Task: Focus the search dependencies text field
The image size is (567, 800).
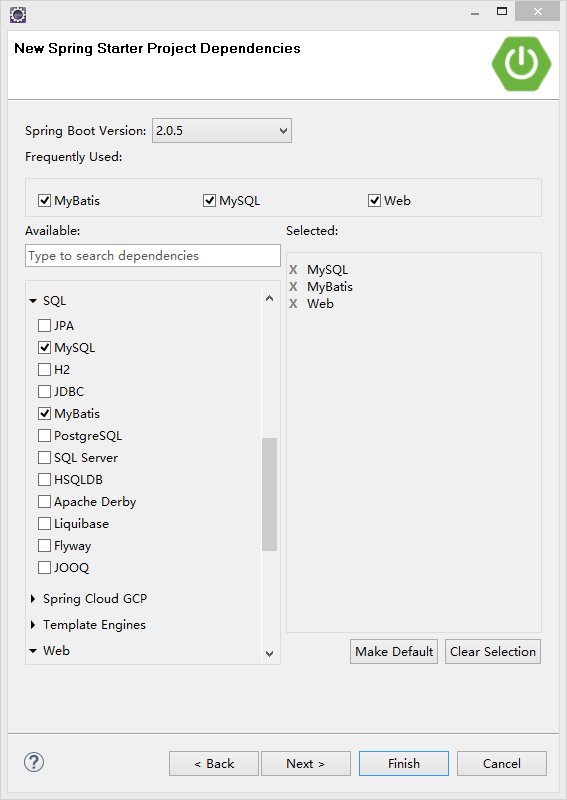Action: click(x=153, y=256)
